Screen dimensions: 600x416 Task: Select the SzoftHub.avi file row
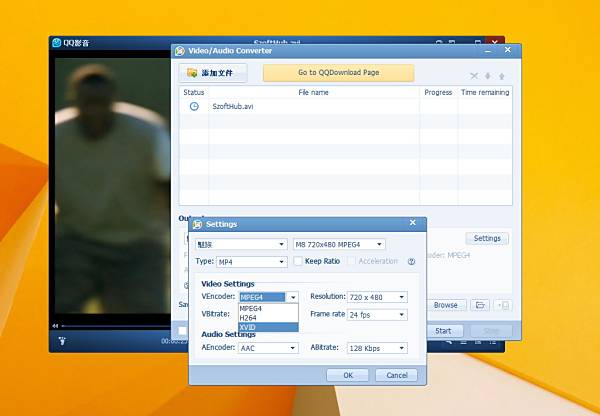pos(346,106)
